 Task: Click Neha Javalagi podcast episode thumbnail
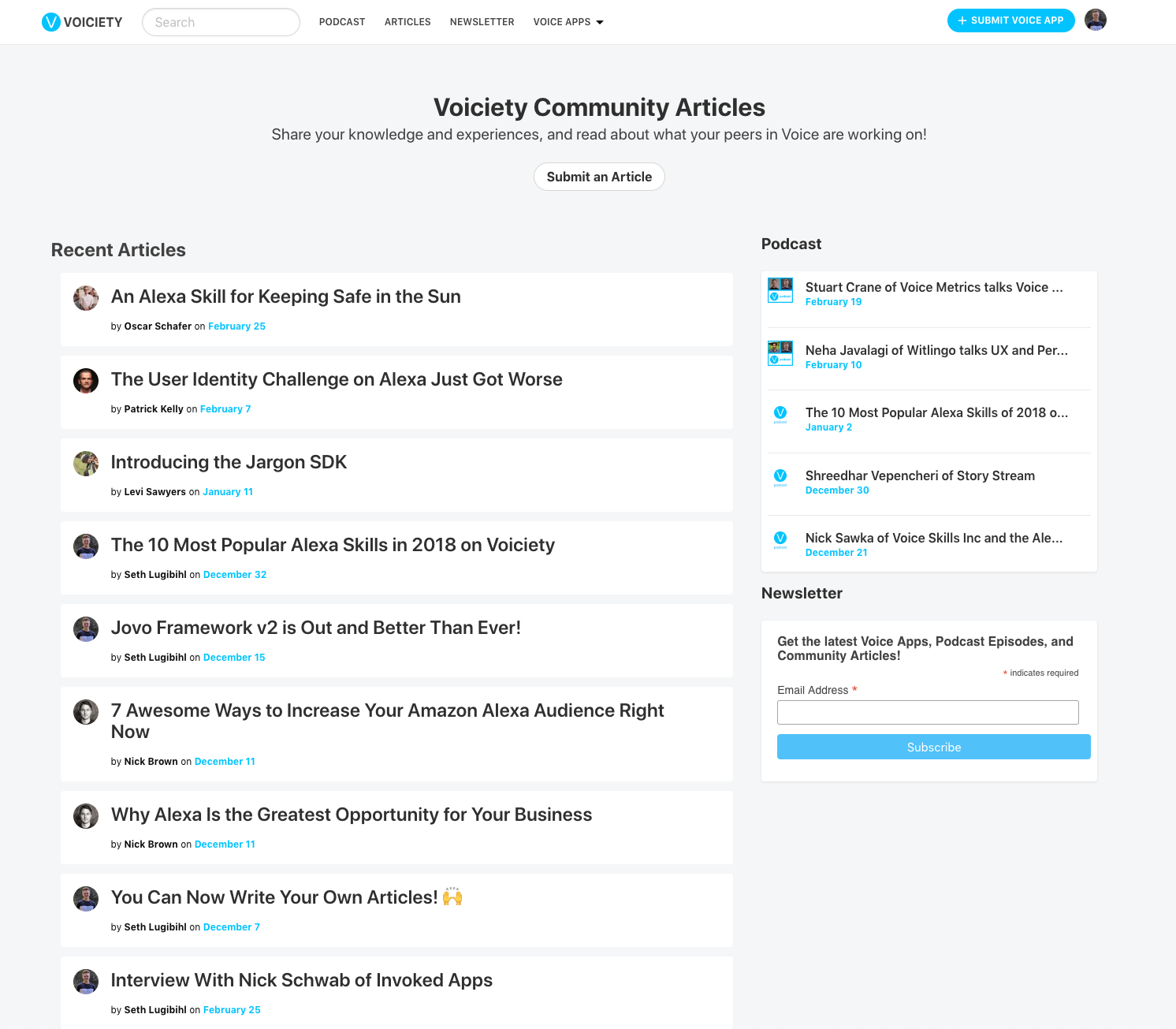click(780, 353)
